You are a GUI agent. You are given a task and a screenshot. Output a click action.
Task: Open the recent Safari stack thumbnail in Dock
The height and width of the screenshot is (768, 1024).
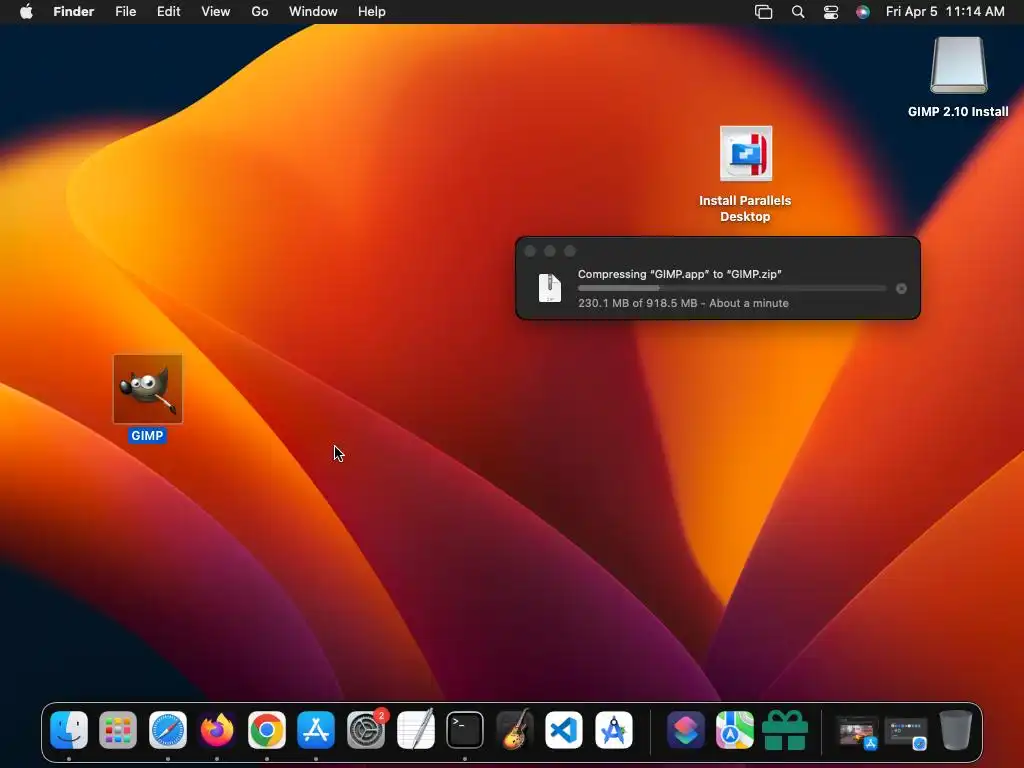click(906, 731)
